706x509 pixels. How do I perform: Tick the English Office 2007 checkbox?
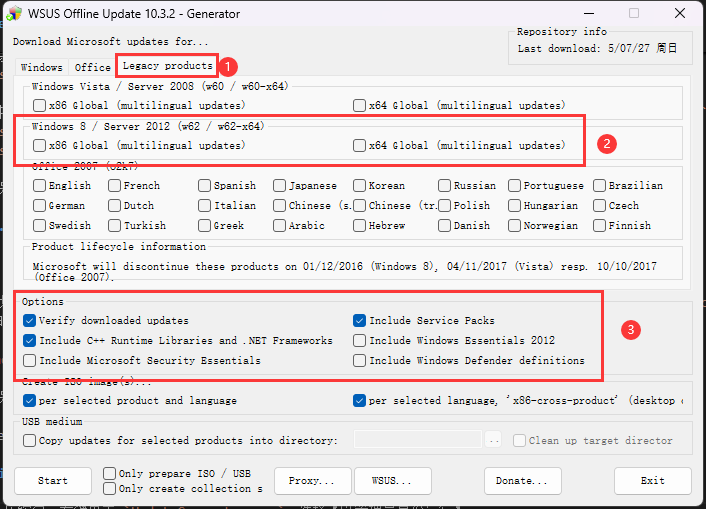click(x=39, y=186)
